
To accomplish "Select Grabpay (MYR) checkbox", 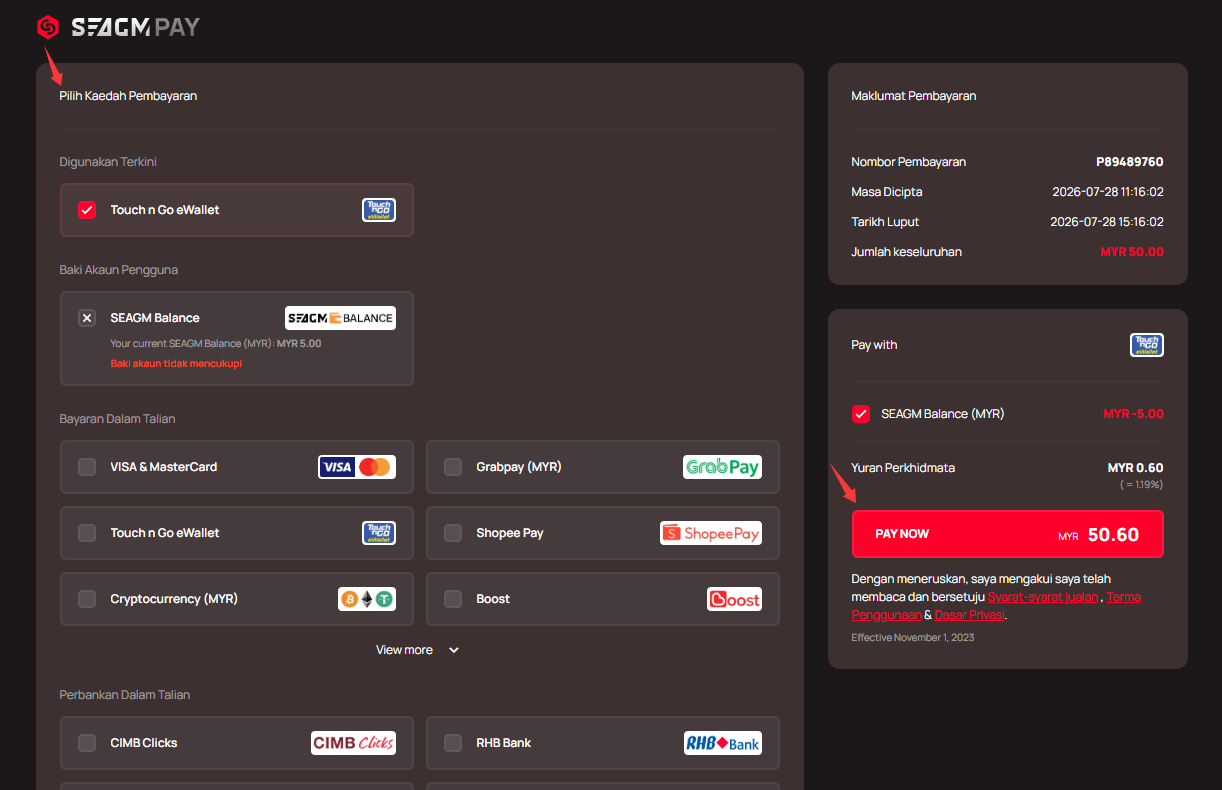I will (453, 467).
